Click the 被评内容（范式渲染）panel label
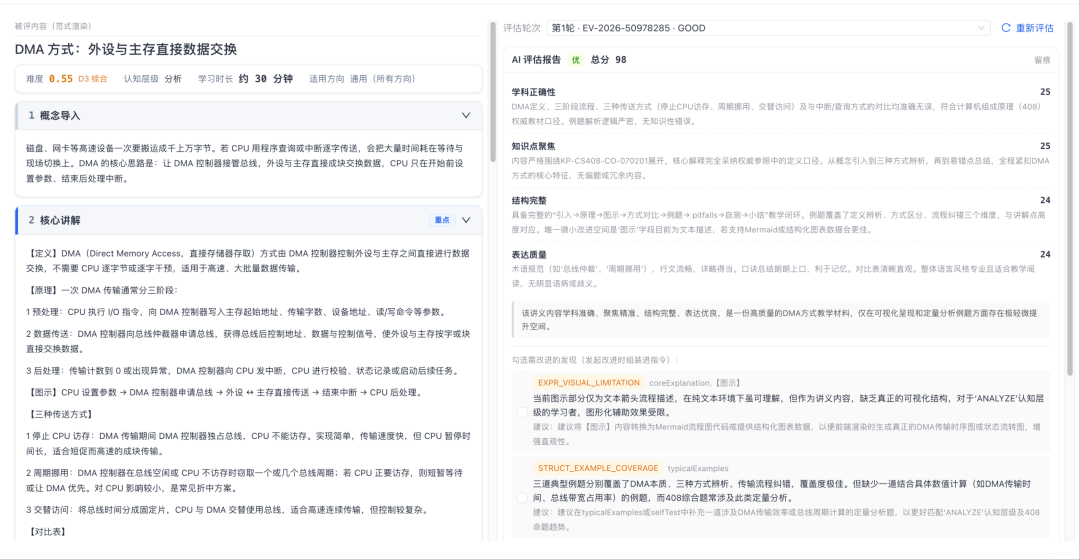The width and height of the screenshot is (1080, 560). coord(53,26)
